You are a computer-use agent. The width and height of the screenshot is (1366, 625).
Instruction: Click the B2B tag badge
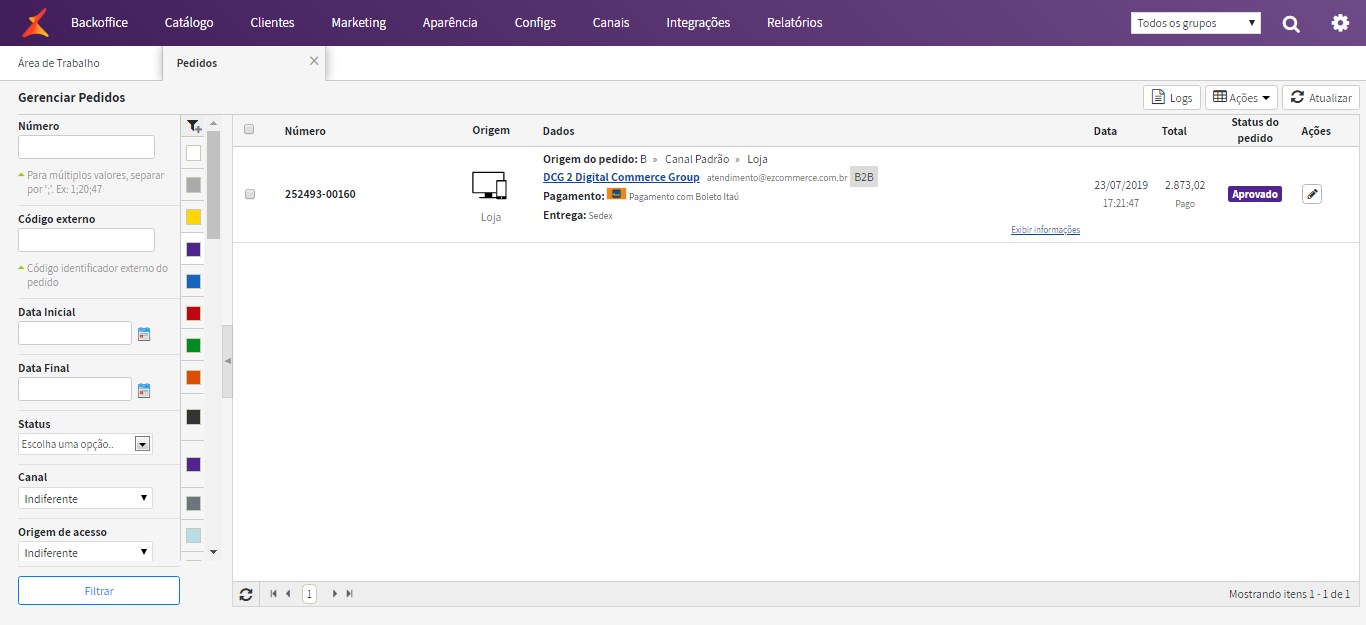point(863,177)
